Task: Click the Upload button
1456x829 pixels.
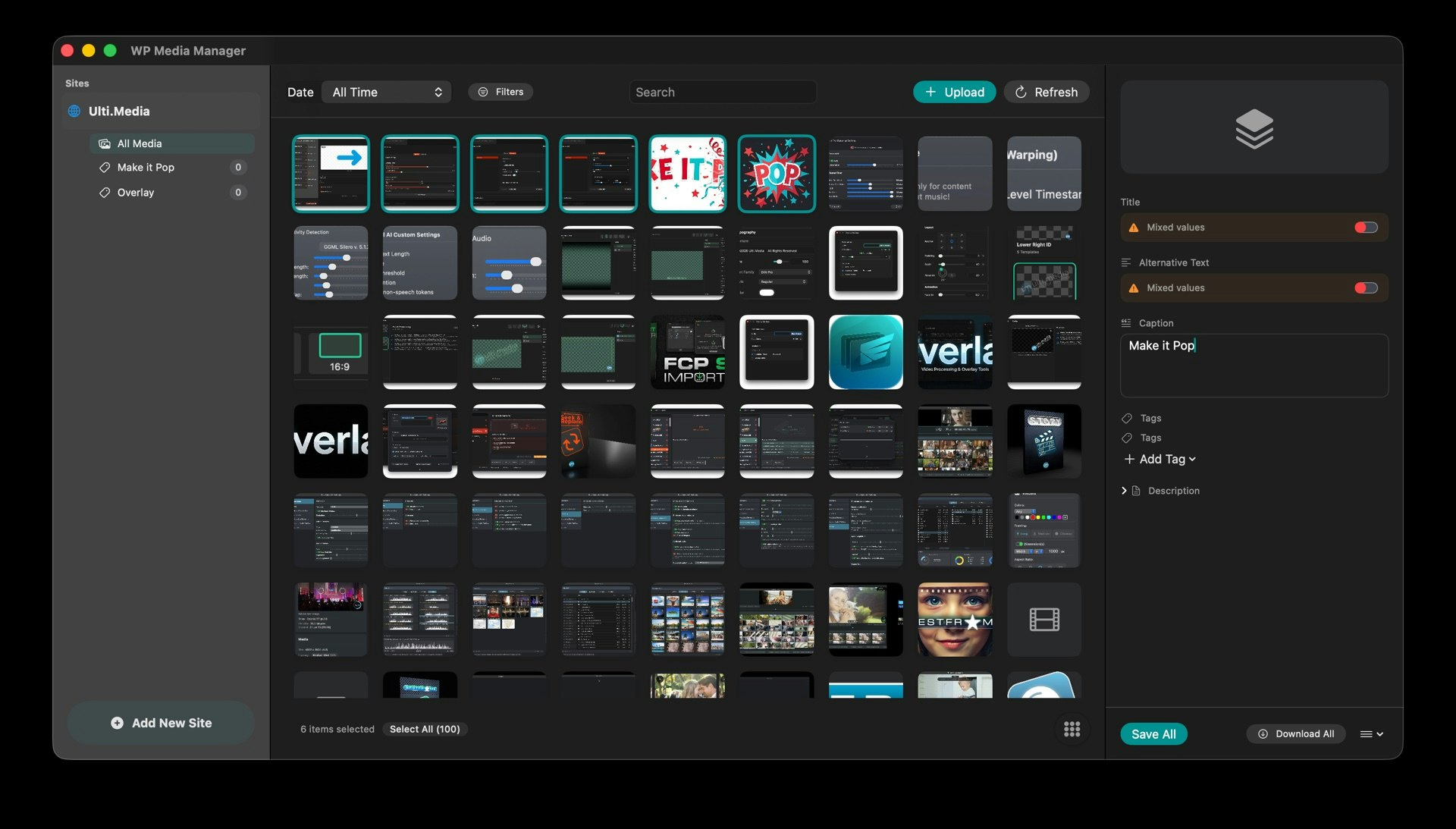Action: 955,92
